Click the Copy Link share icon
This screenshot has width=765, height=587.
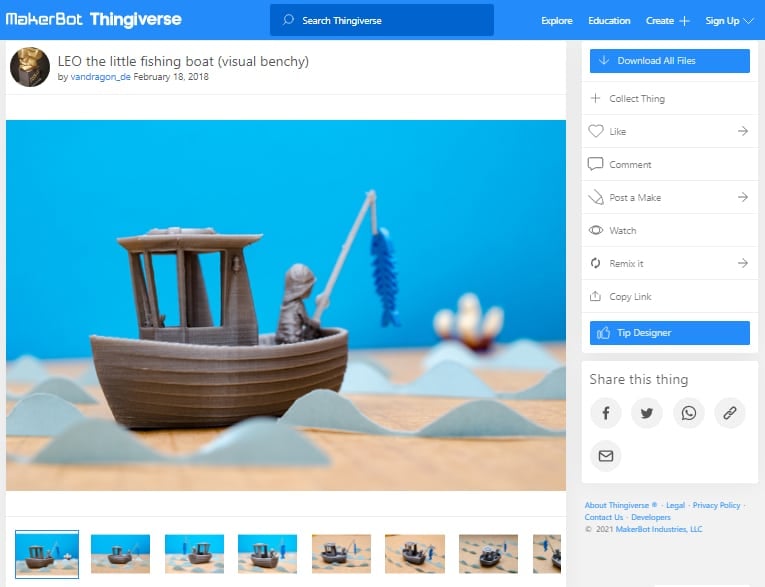pos(595,296)
